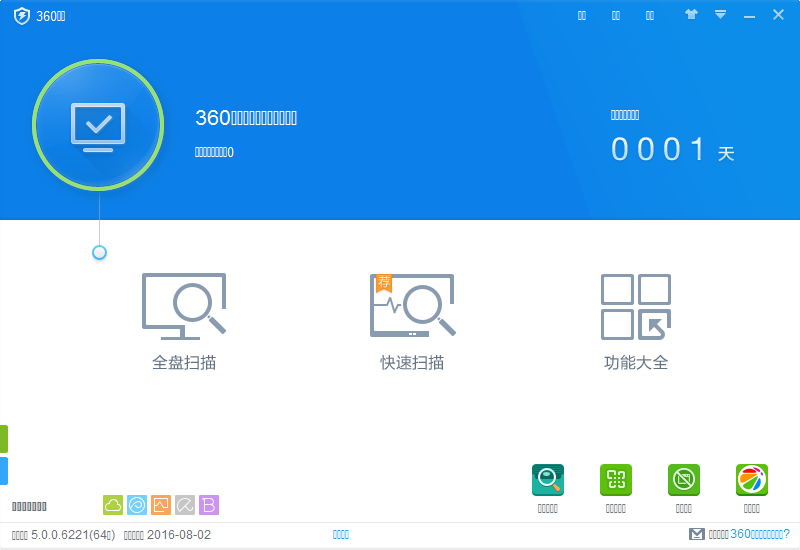Open the green popup blocker tool icon
Screen dimensions: 800x550
(x=684, y=481)
